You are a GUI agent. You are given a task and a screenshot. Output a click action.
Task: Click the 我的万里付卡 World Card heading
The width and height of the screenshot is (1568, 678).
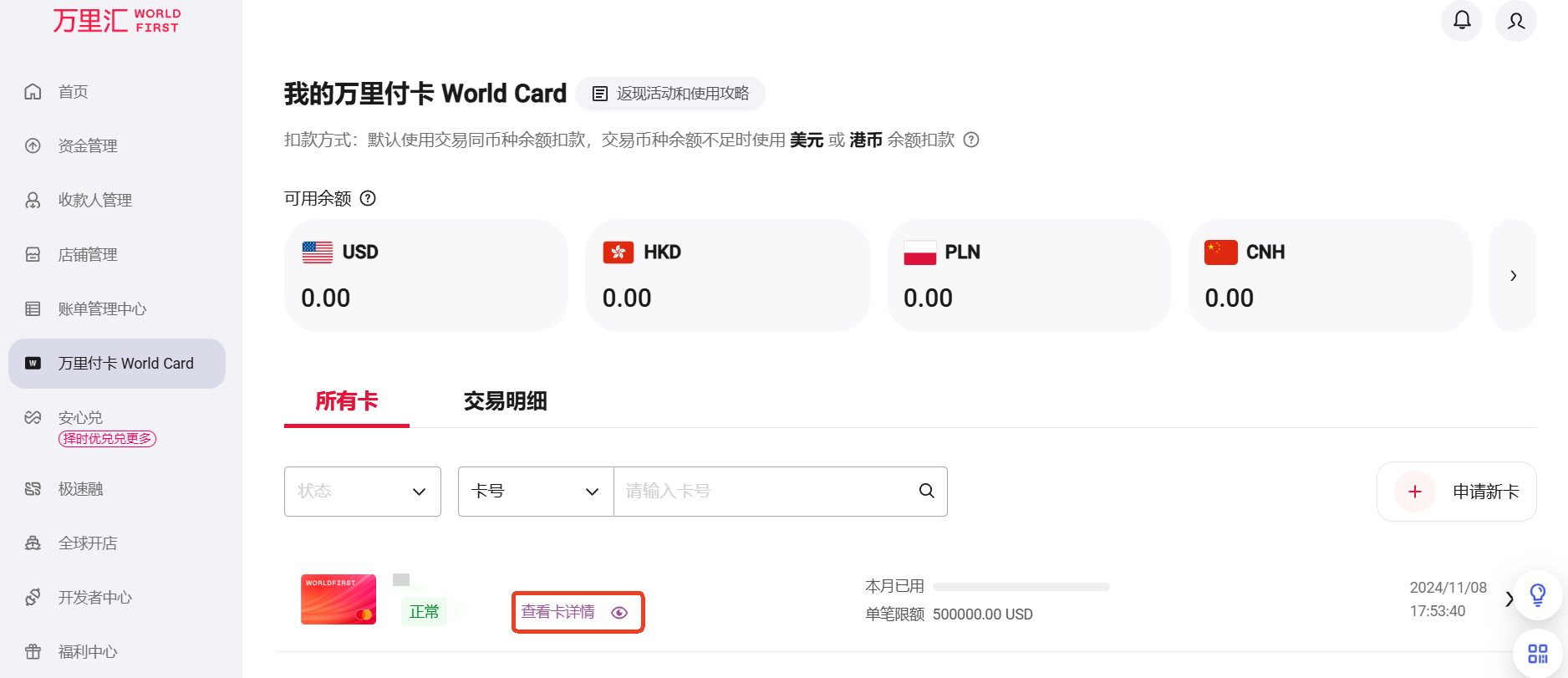click(x=425, y=94)
